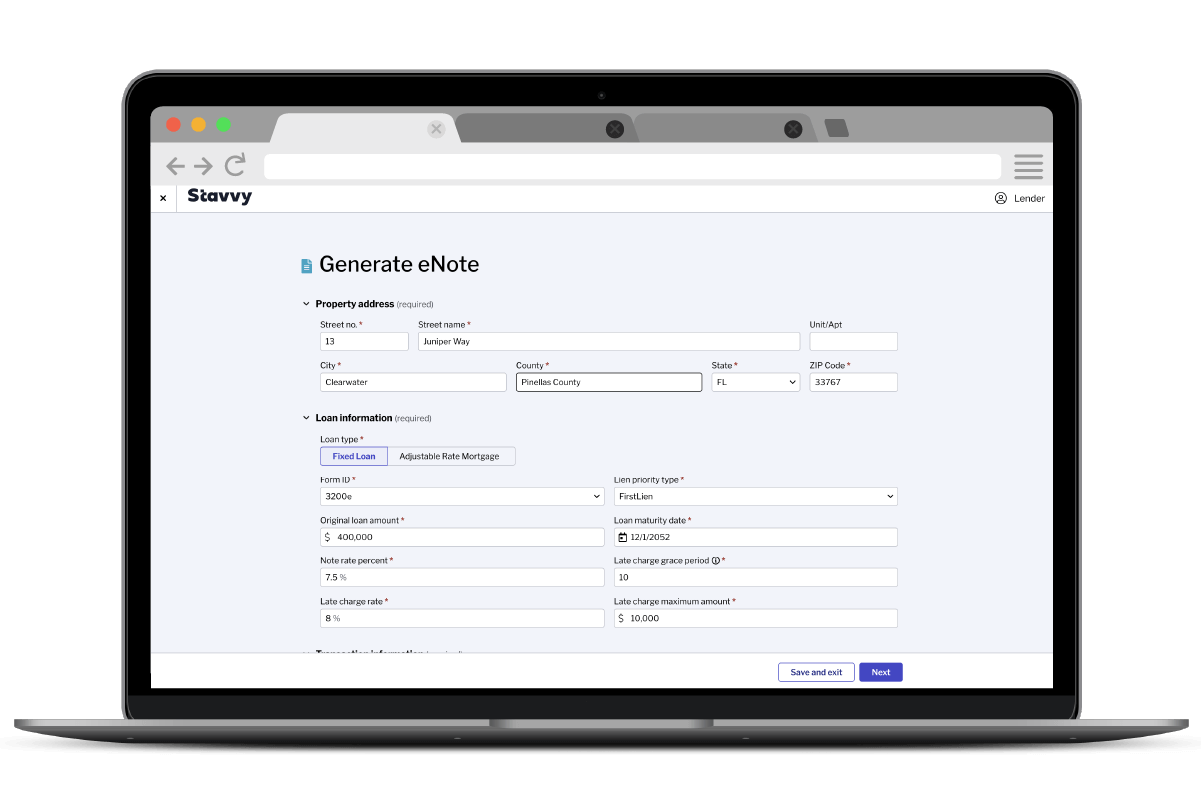Click the Lender account label

(1029, 198)
